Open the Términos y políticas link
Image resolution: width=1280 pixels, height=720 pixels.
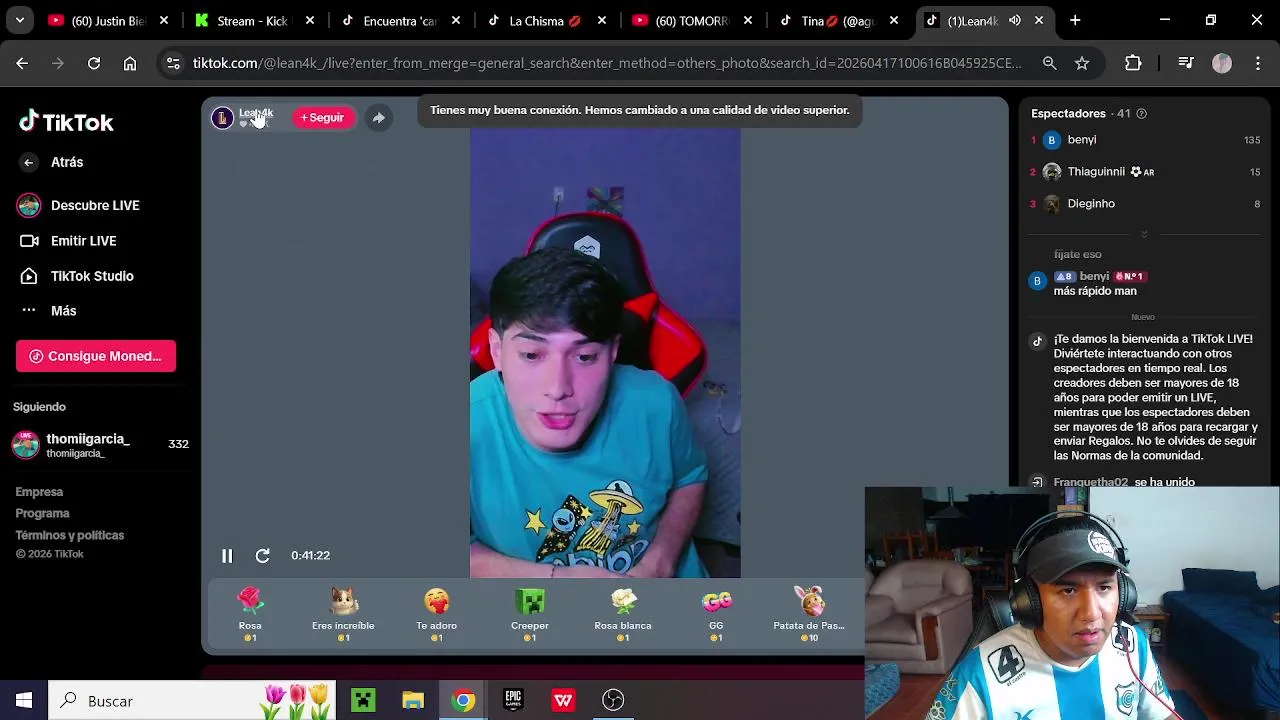[x=70, y=535]
